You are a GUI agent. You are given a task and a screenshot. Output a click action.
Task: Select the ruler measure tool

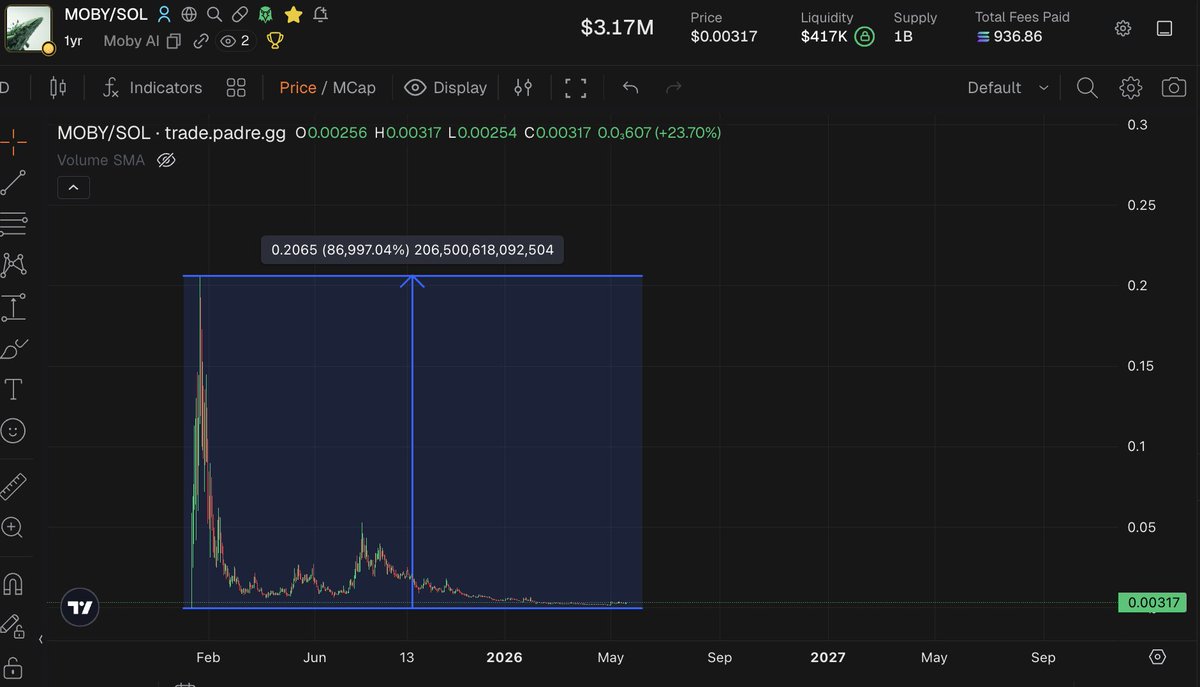coord(13,486)
